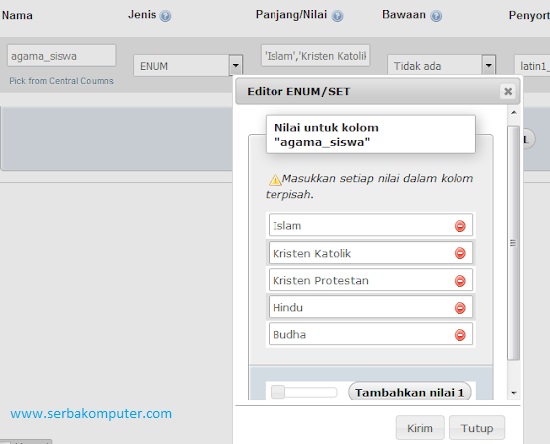Click the Panjang/Nilai values field
The height and width of the screenshot is (444, 550).
click(x=315, y=55)
